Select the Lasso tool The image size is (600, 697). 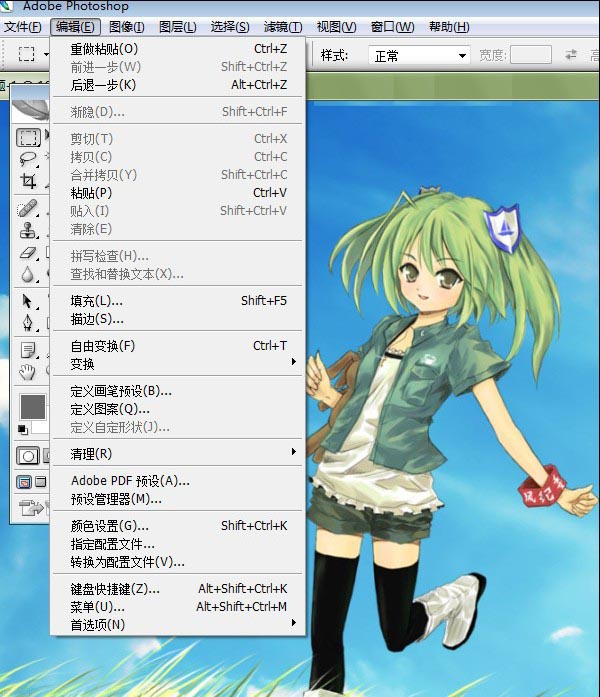[x=29, y=160]
